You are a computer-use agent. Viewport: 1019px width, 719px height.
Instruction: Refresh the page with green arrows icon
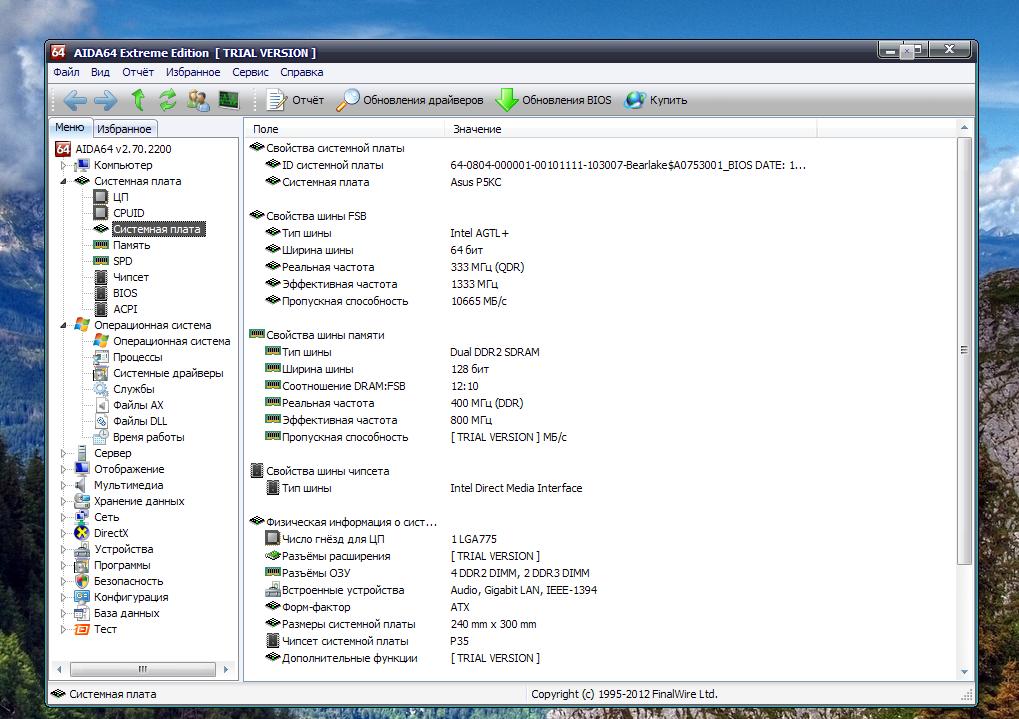click(168, 99)
